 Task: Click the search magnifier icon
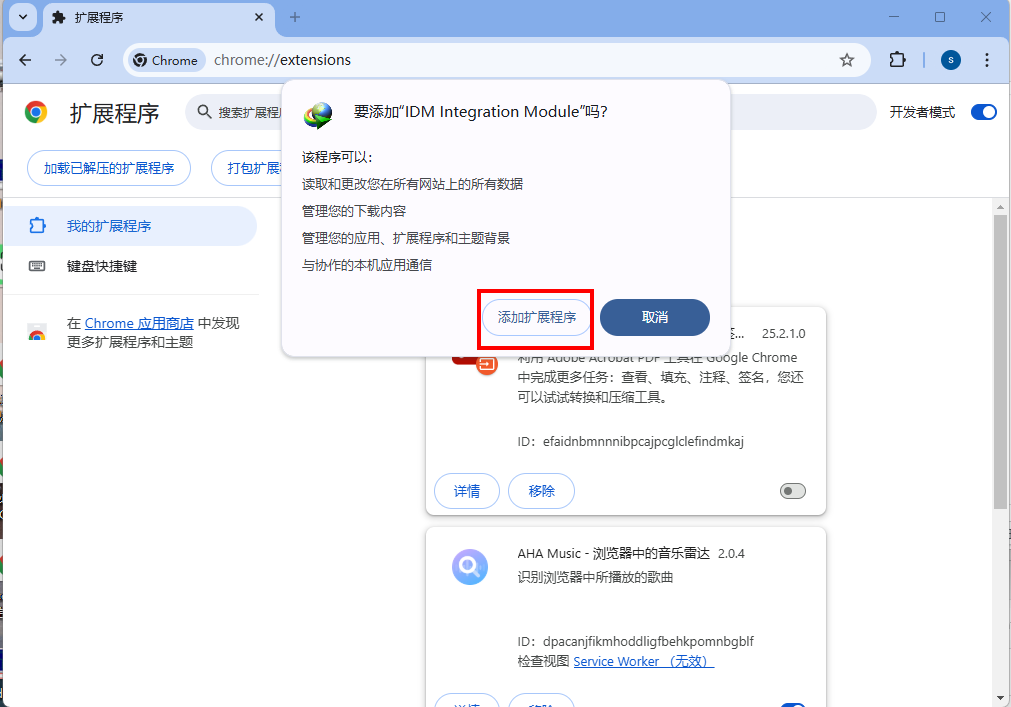coord(204,111)
